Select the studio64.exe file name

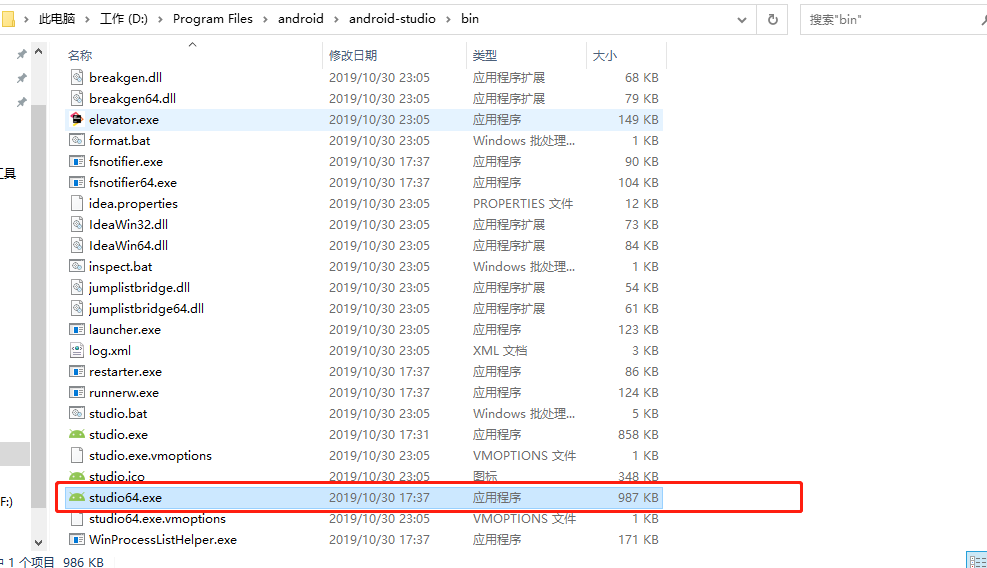[x=125, y=497]
